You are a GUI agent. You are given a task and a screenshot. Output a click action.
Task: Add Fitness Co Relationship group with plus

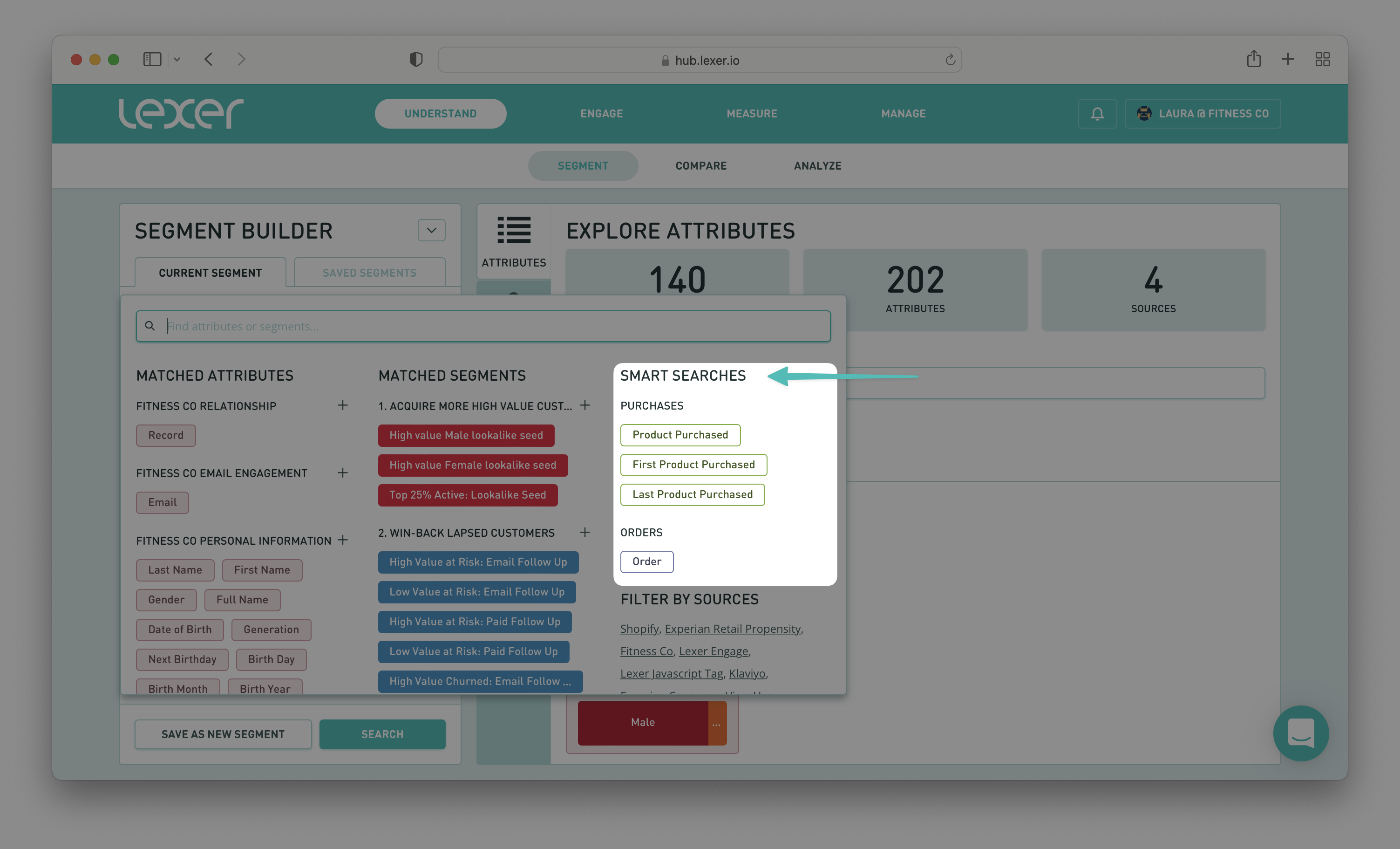[342, 405]
